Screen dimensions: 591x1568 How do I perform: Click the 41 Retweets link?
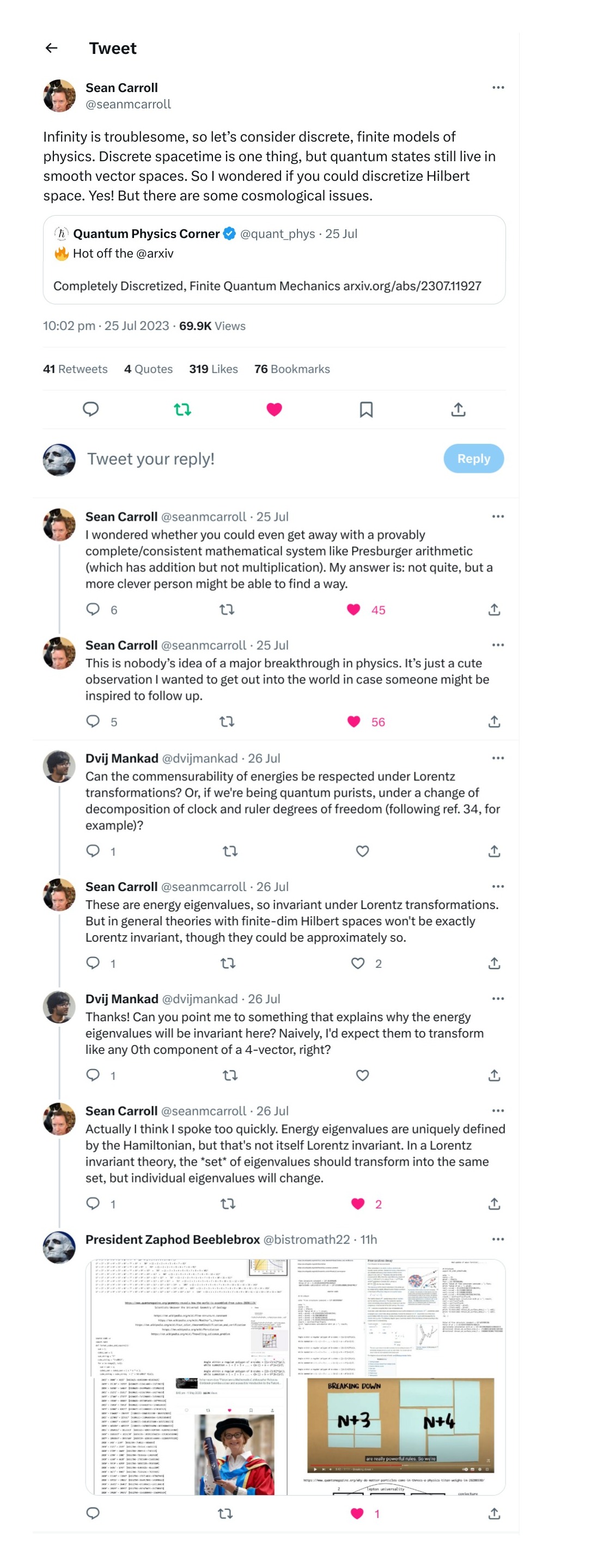pyautogui.click(x=75, y=369)
